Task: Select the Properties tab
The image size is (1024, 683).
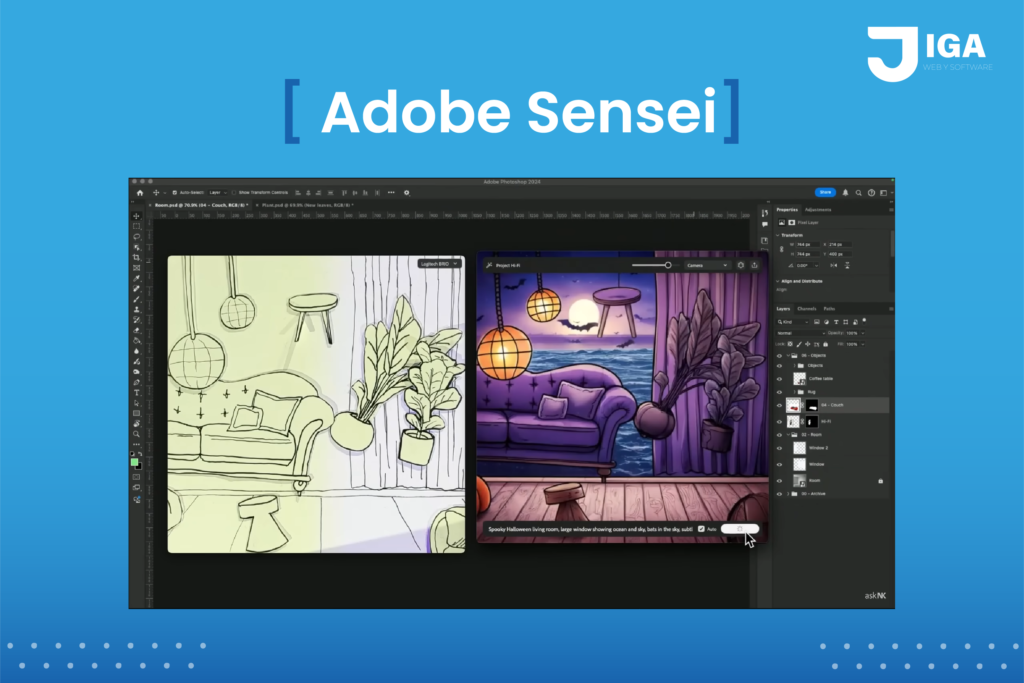Action: 787,210
